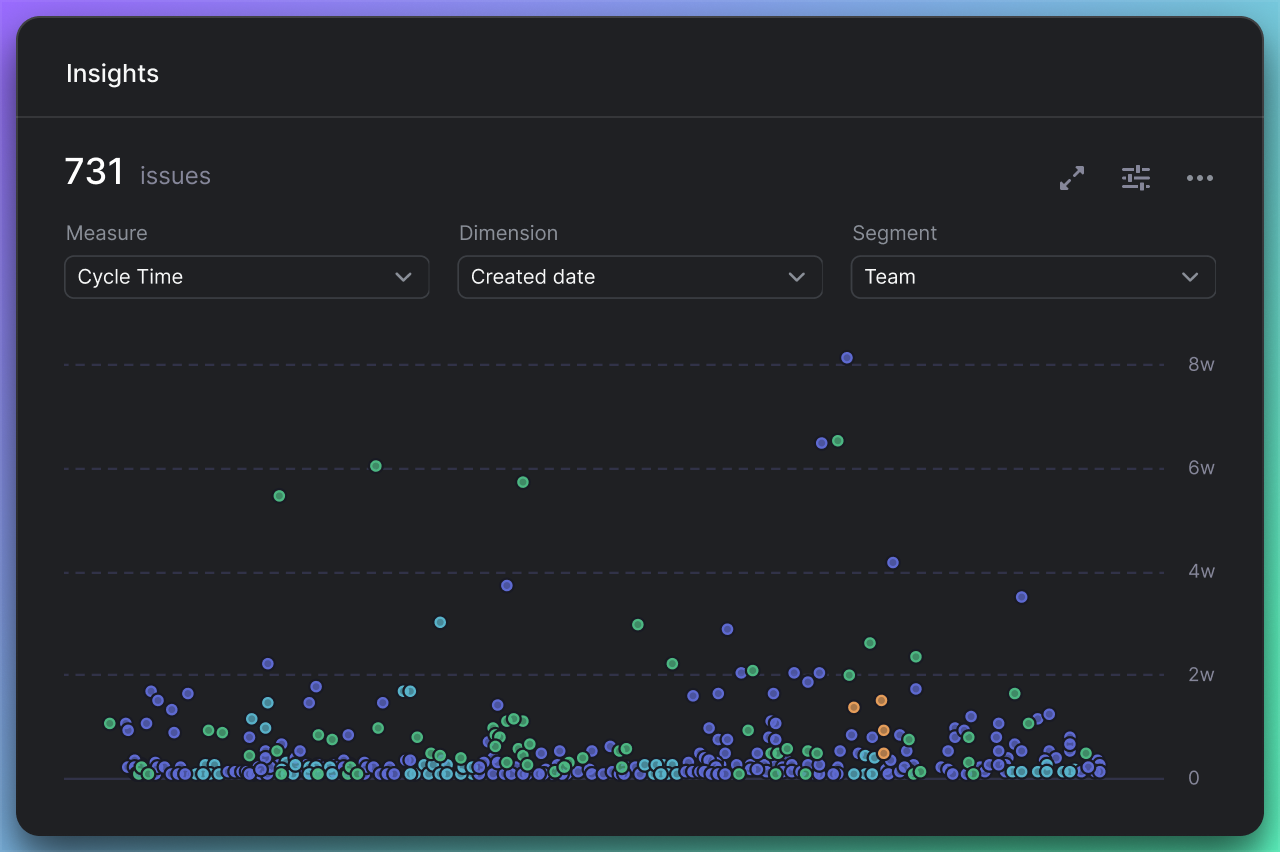Click the Insights panel title
The height and width of the screenshot is (852, 1280).
pyautogui.click(x=112, y=74)
